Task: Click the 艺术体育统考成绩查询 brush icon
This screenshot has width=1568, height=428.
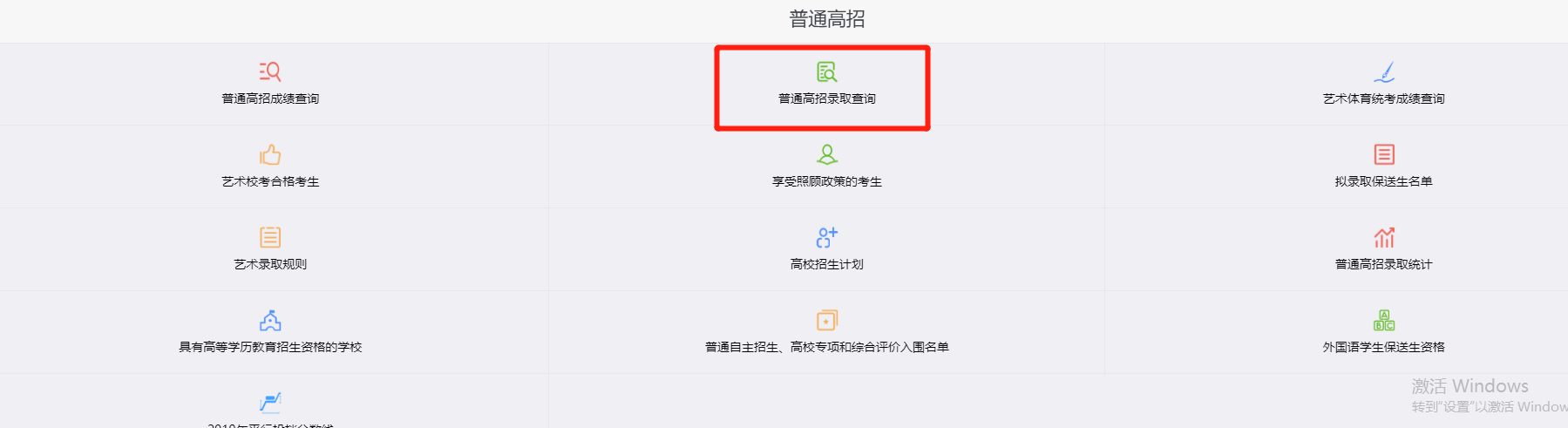Action: [x=1384, y=71]
